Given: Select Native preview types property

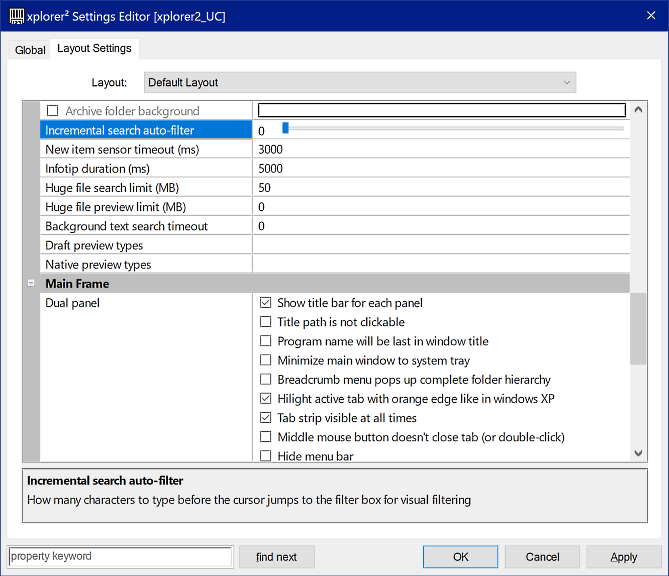Looking at the screenshot, I should click(x=146, y=265).
